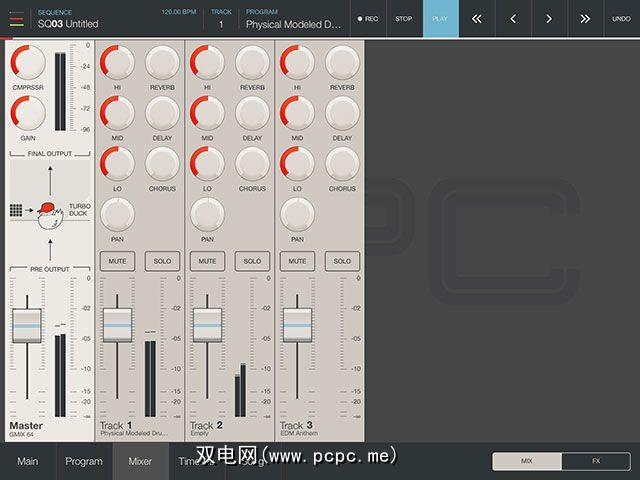Screen dimensions: 640x480
Task: Click the Turbo Duck icon
Action: (x=46, y=209)
